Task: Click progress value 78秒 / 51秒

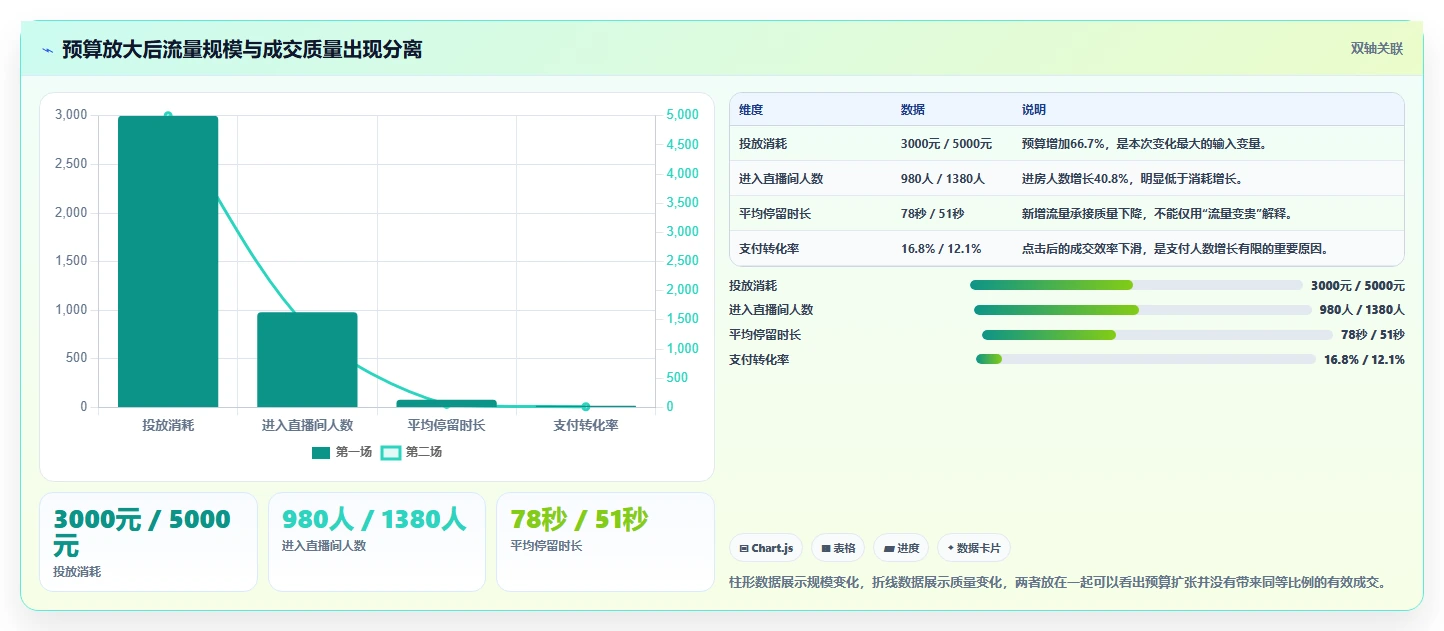Action: point(1373,335)
